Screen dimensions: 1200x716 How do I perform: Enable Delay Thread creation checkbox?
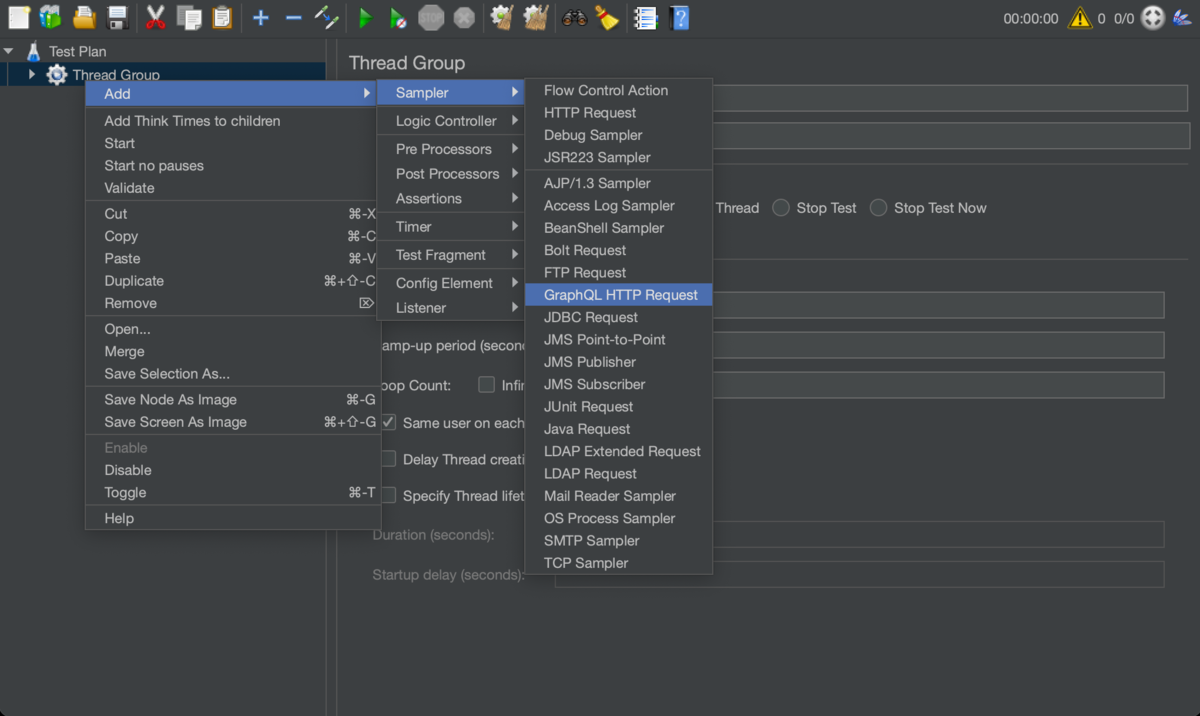tap(388, 459)
